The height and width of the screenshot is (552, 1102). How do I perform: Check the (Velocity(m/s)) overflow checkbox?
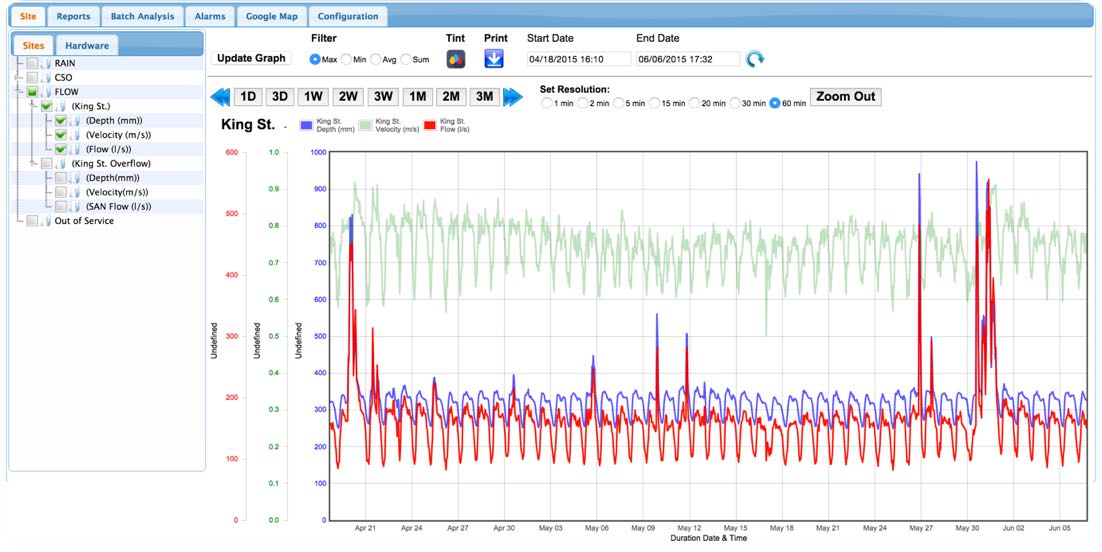coord(61,192)
